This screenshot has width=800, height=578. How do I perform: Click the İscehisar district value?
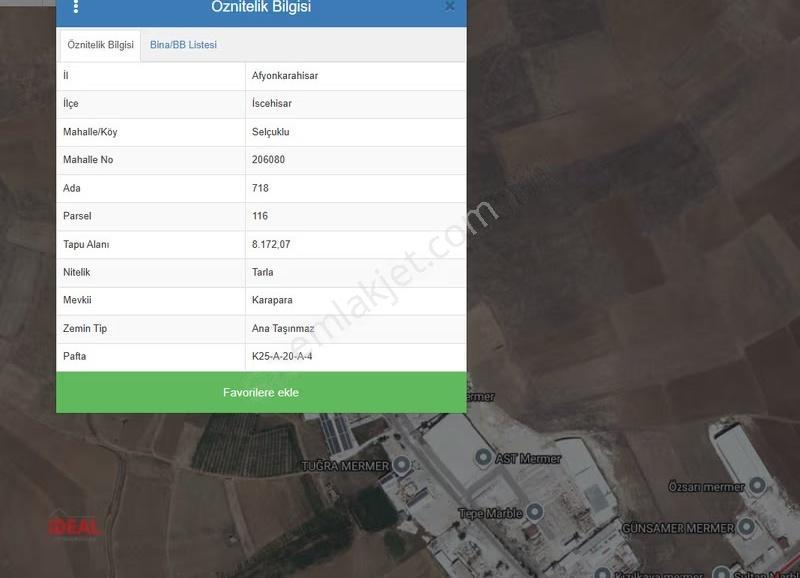(271, 104)
